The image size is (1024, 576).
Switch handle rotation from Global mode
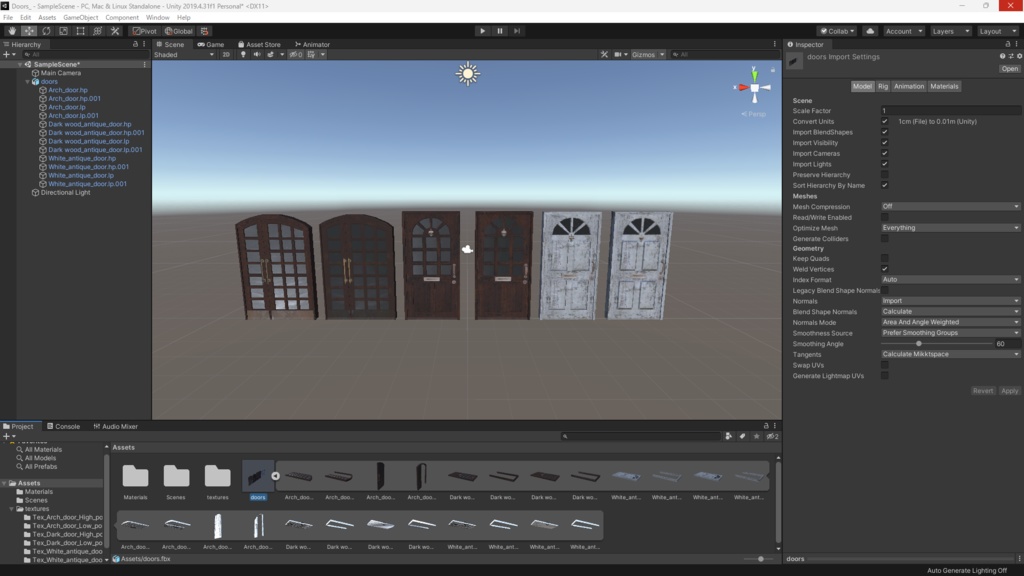179,30
